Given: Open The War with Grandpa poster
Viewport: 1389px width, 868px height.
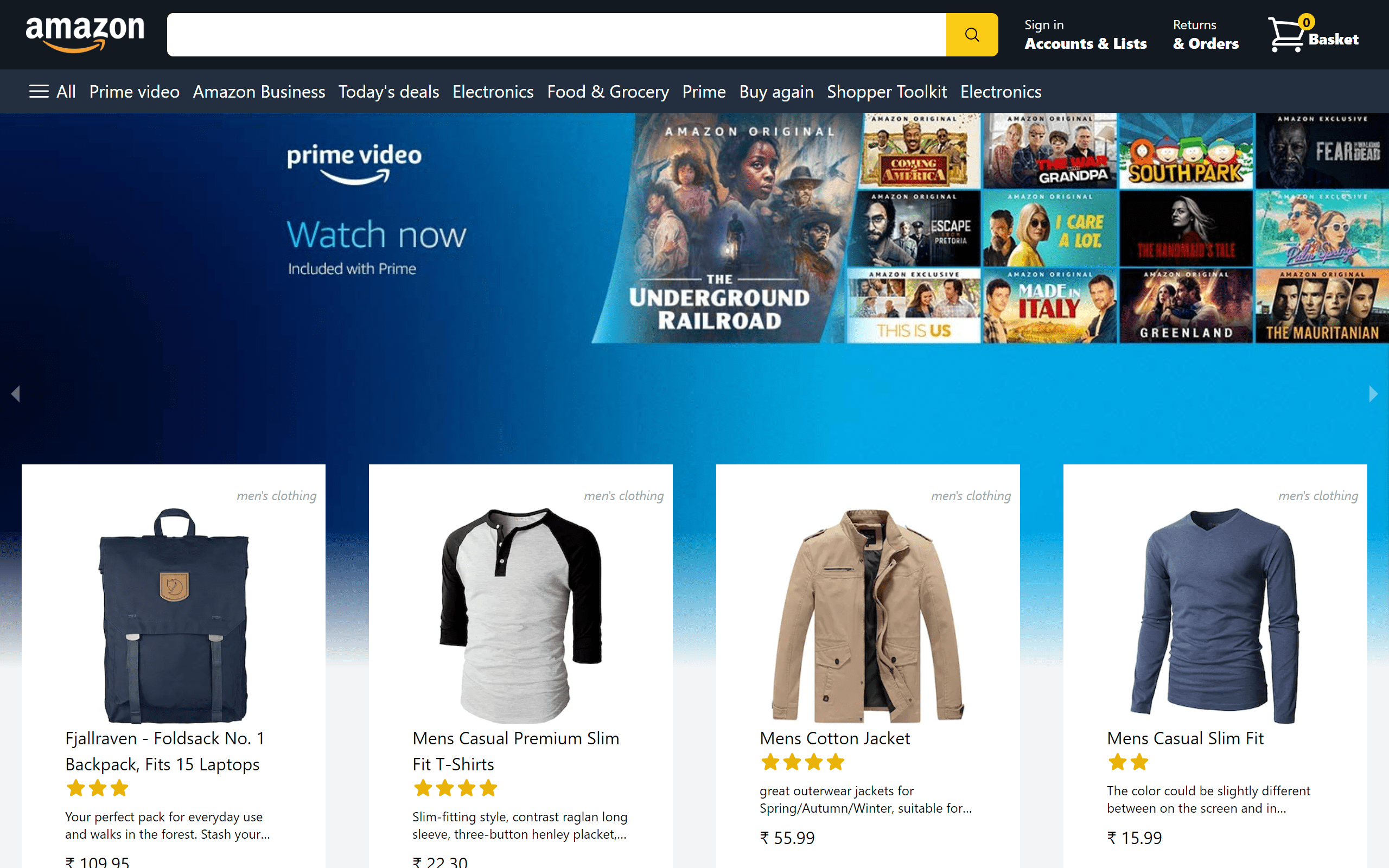Looking at the screenshot, I should 1050,151.
